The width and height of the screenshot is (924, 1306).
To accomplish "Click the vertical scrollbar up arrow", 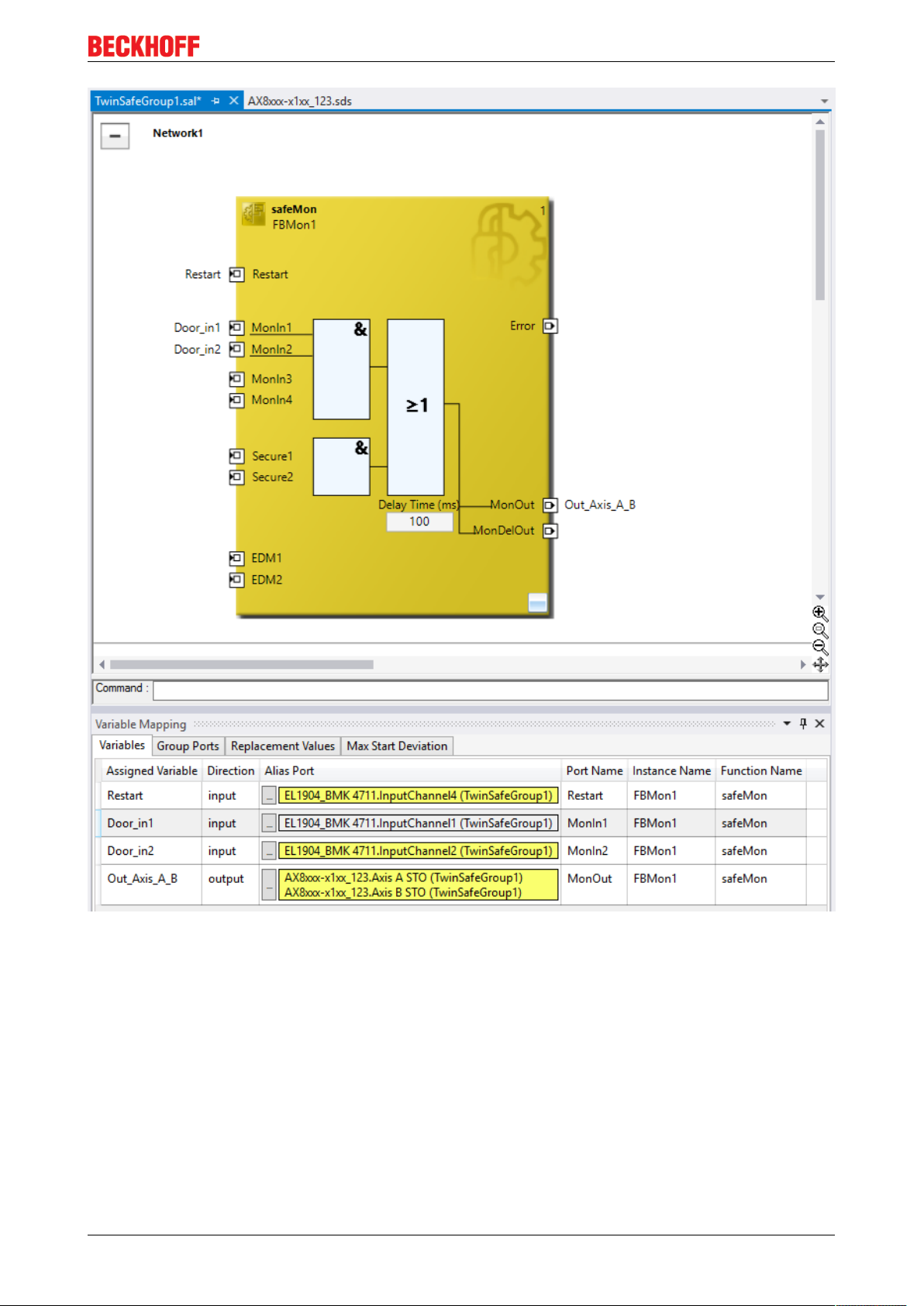I will 820,122.
